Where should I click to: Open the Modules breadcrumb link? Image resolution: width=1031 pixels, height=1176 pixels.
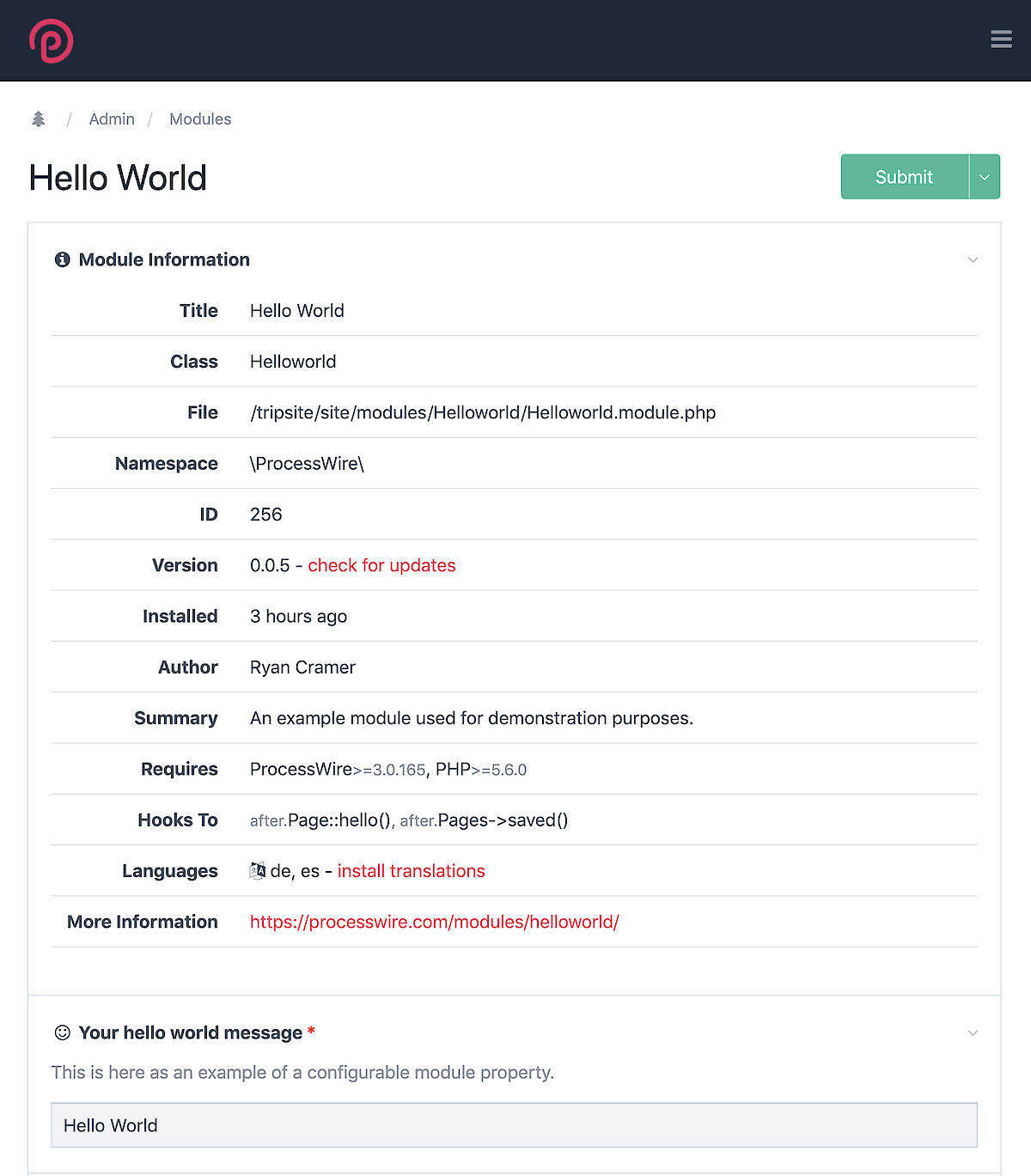click(x=200, y=119)
